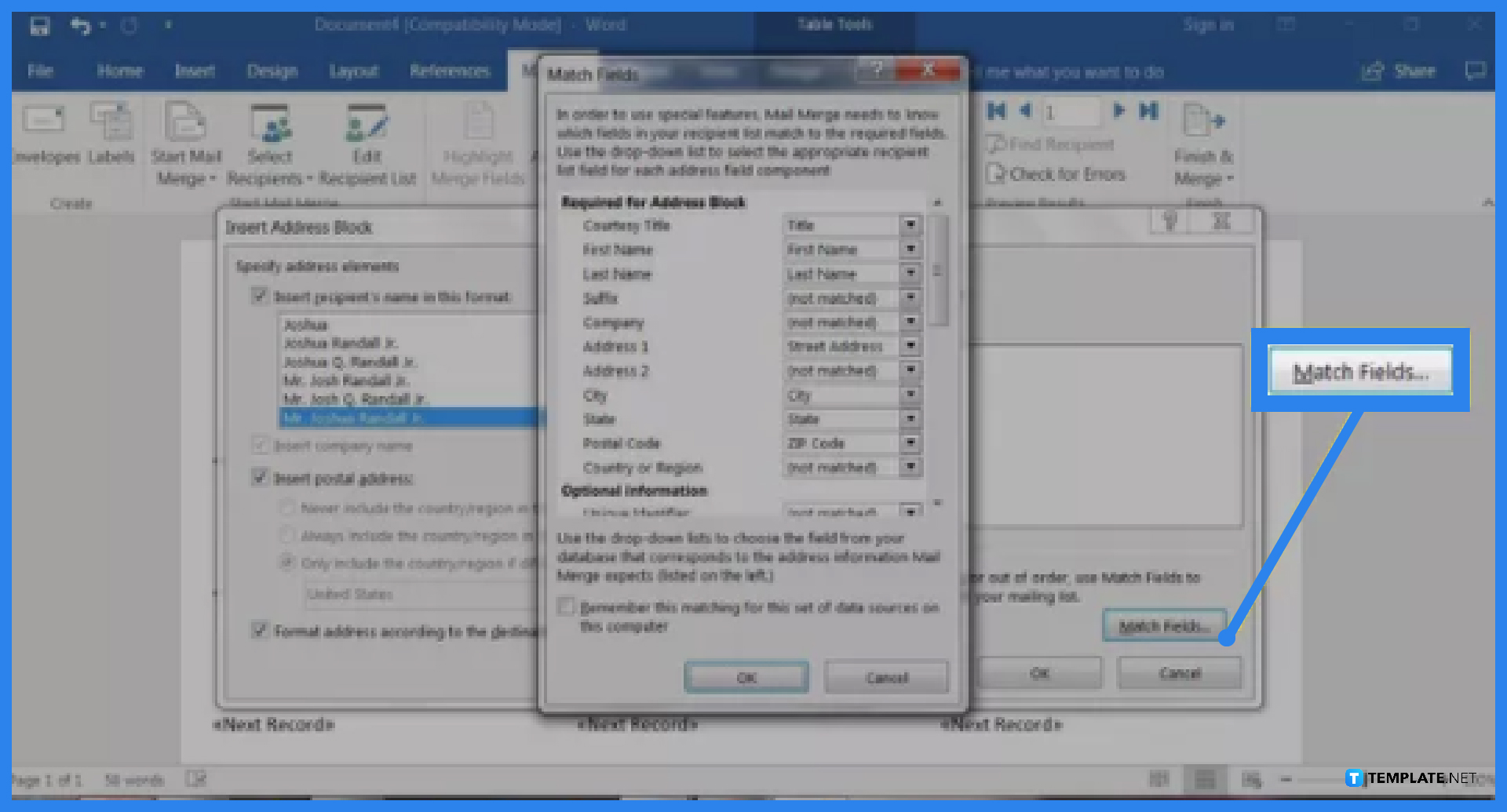This screenshot has width=1507, height=812.
Task: Click Sign in link
Action: point(1209,26)
